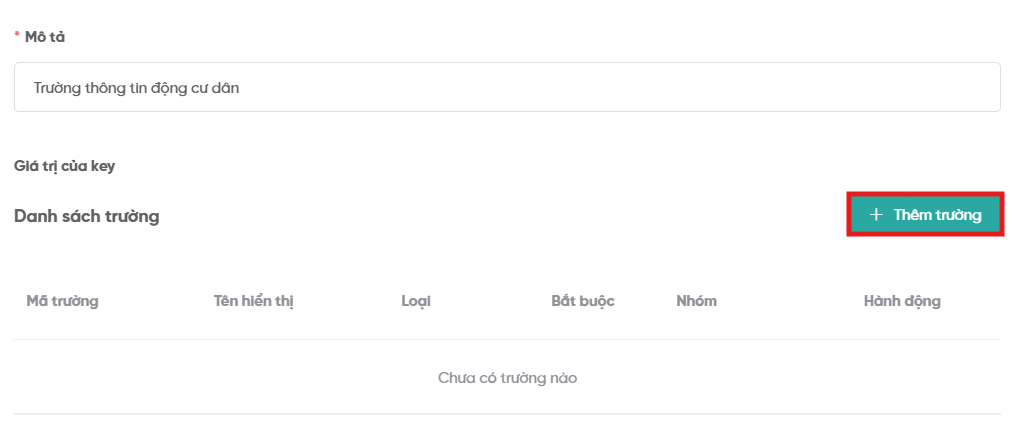Select the Loại column header

tap(416, 301)
